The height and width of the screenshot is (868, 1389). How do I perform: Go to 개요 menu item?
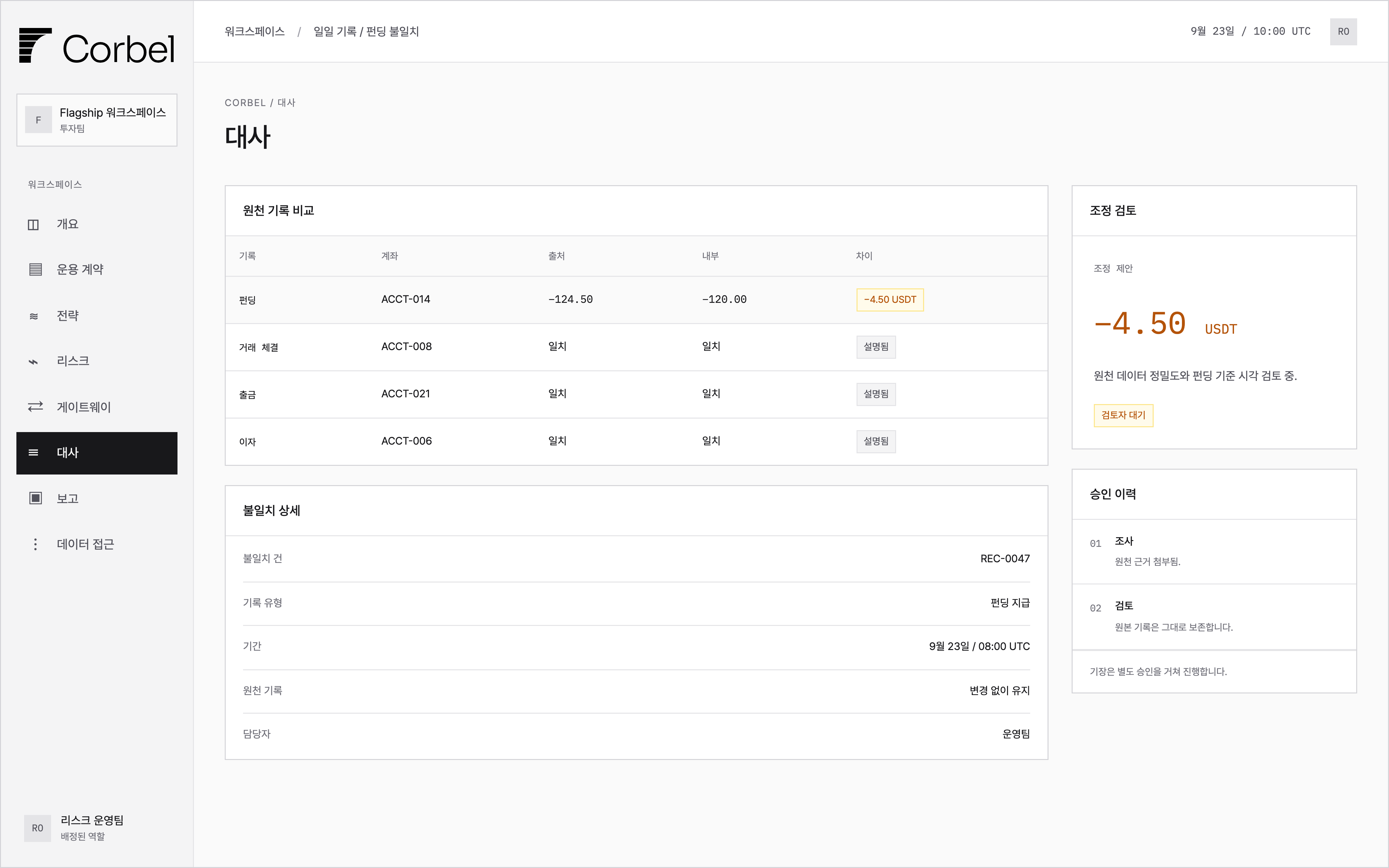[x=97, y=224]
